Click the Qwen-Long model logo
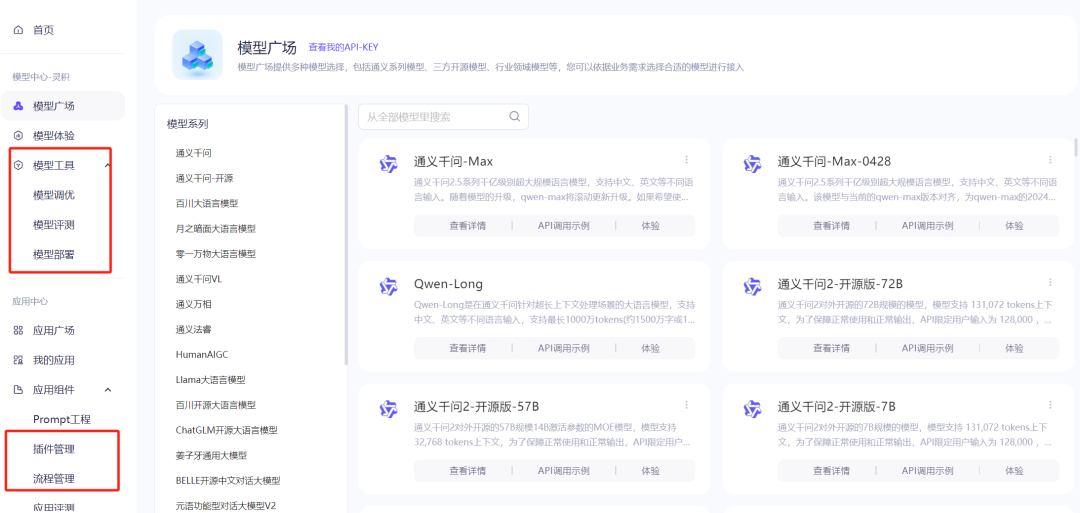Viewport: 1080px width, 513px height. point(388,286)
